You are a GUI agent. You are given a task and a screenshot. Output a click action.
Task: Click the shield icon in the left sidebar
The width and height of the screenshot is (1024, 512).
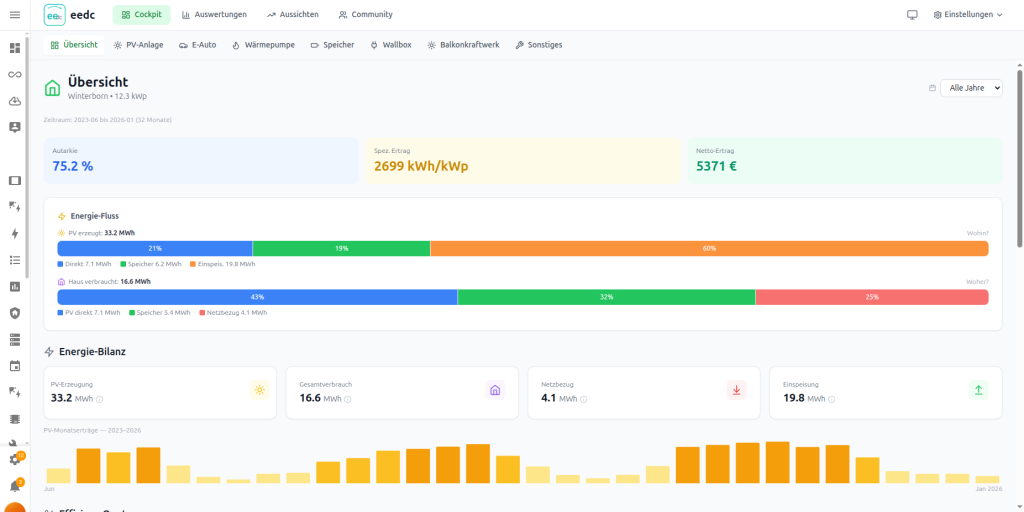(x=14, y=313)
